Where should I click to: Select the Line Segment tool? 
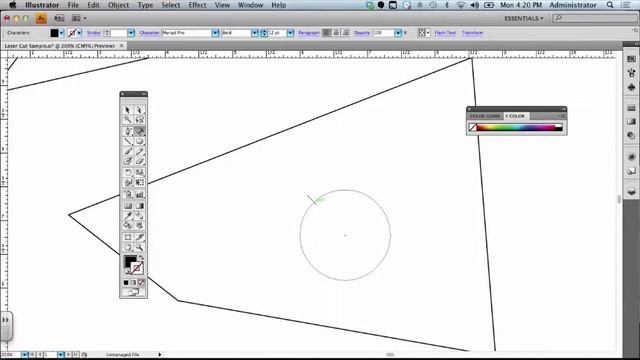pos(128,141)
